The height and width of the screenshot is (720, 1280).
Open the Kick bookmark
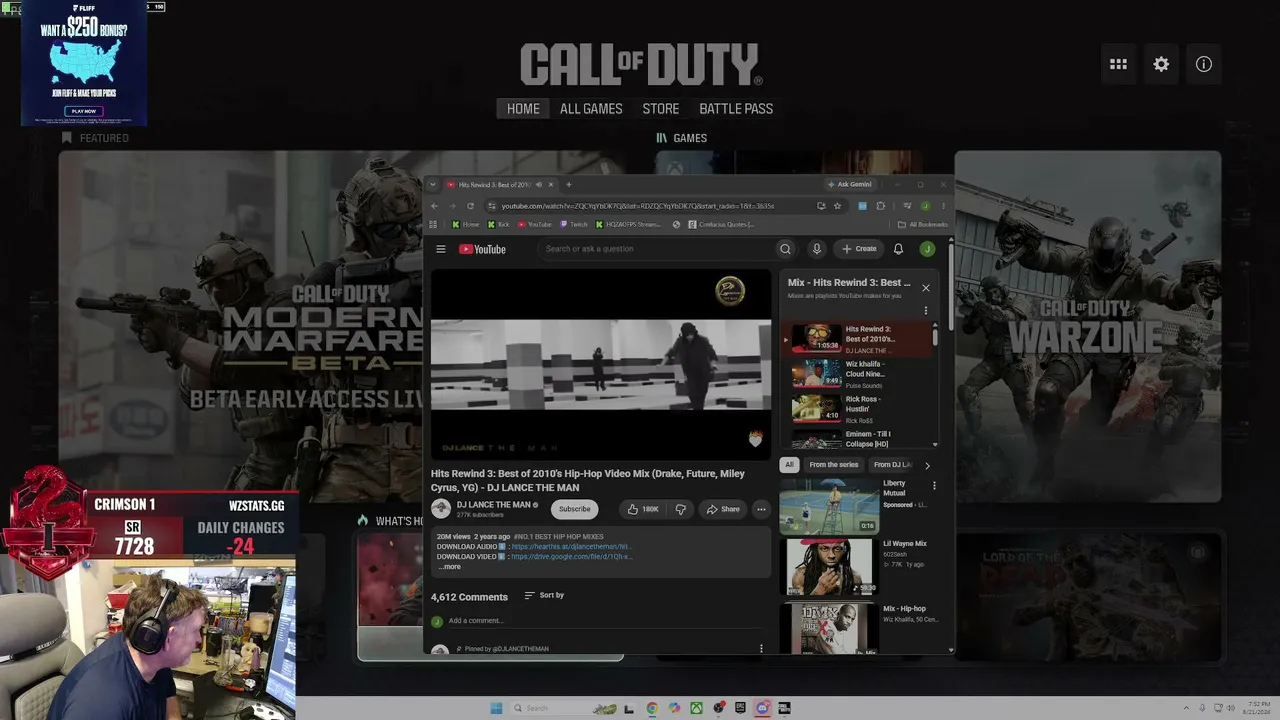497,224
